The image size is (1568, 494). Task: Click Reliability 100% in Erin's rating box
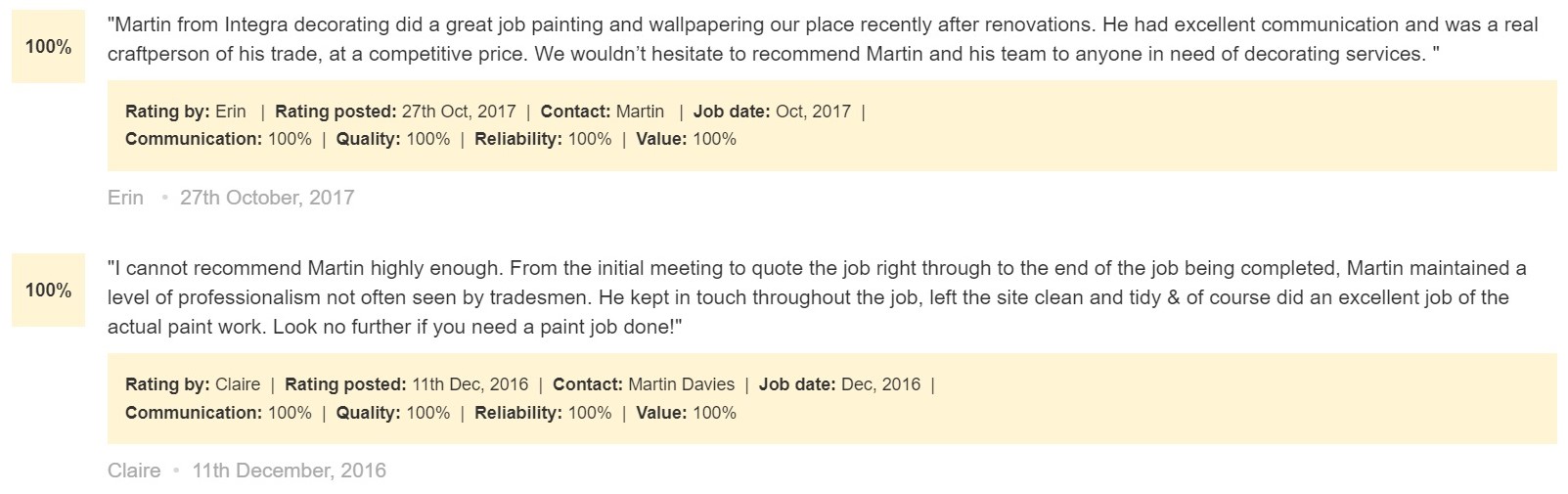click(543, 139)
